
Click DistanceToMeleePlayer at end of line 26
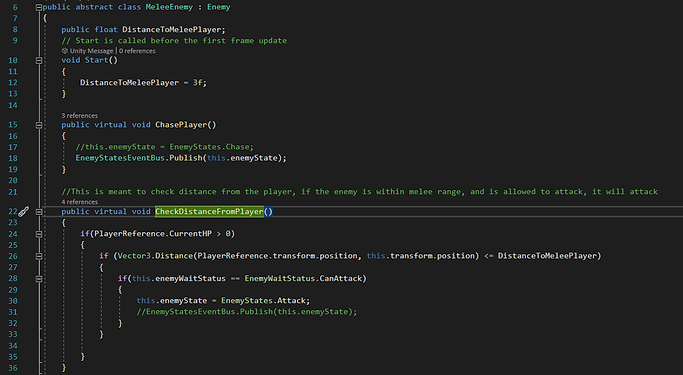coord(547,256)
